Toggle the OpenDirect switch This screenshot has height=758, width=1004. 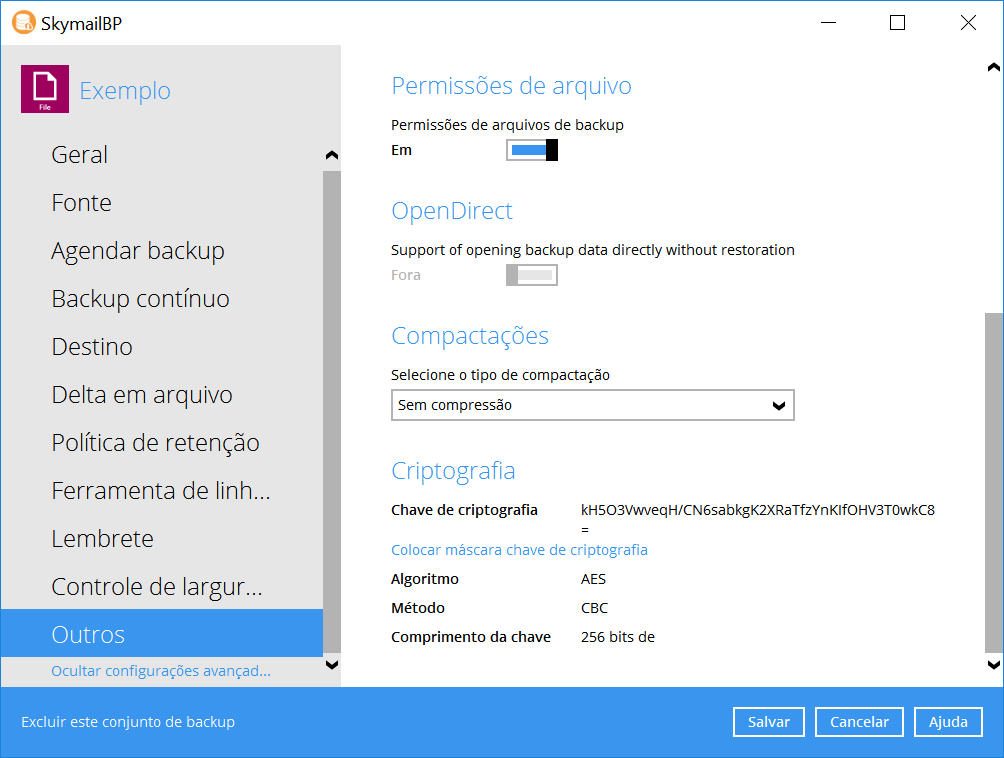531,275
